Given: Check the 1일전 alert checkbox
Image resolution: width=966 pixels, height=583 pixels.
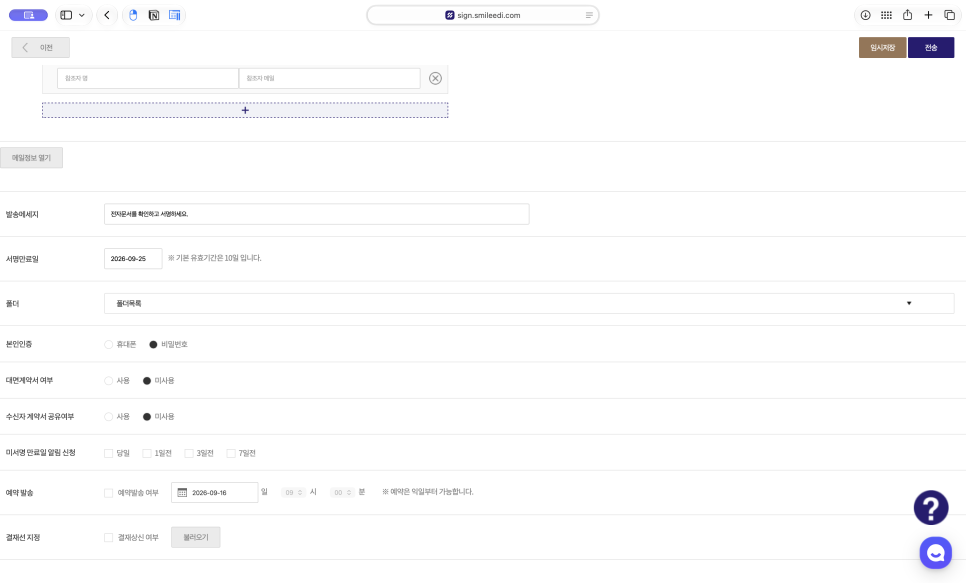Looking at the screenshot, I should (147, 454).
